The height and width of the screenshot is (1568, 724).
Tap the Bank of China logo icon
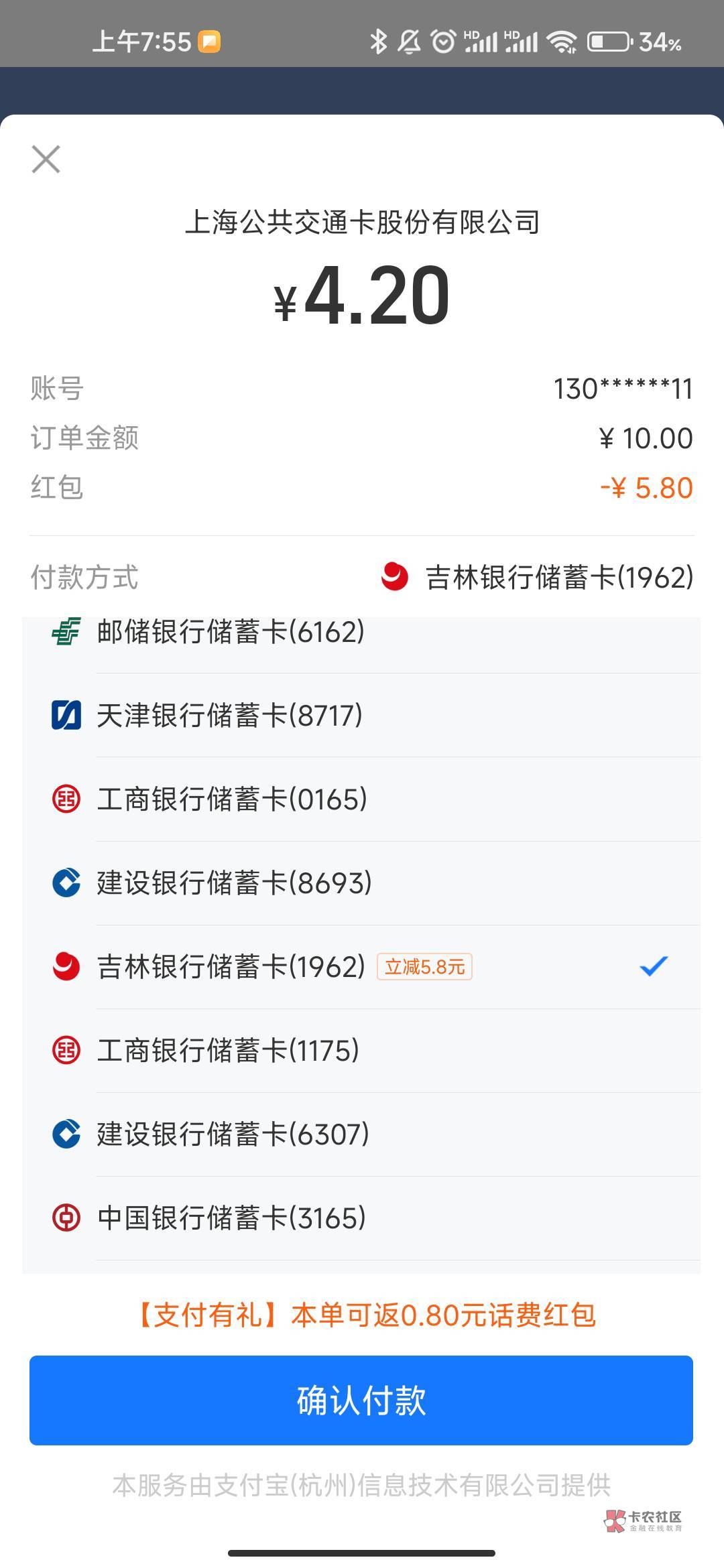[x=66, y=1218]
